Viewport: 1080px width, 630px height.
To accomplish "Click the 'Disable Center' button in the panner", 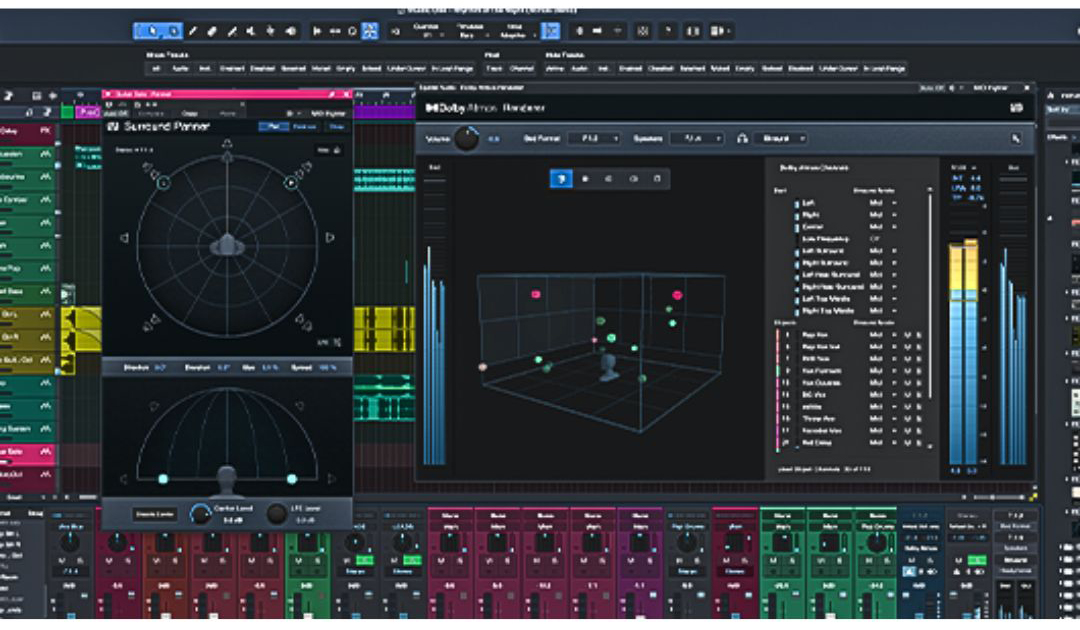I will point(154,514).
